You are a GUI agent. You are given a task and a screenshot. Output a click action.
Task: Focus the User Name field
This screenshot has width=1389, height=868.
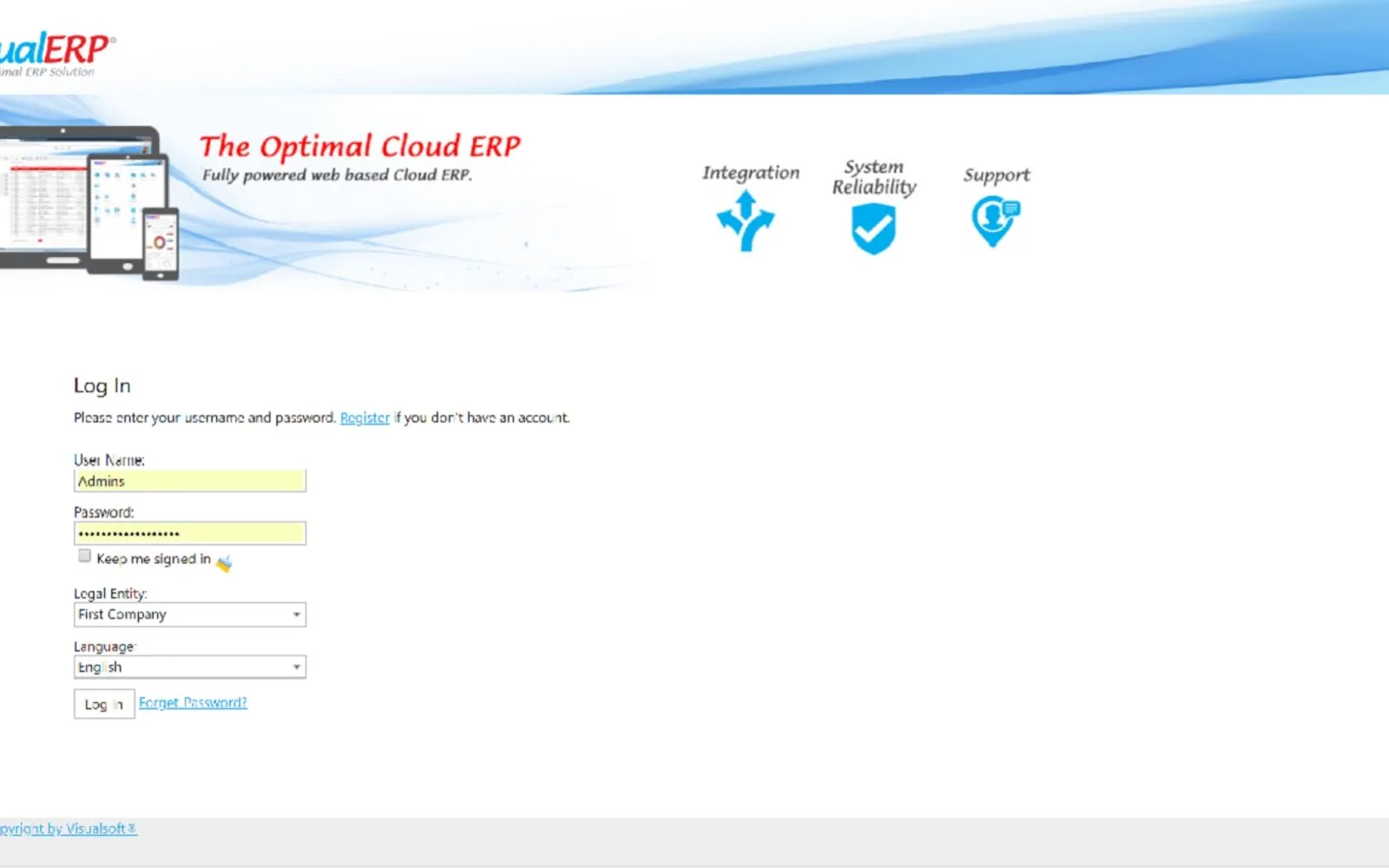190,481
